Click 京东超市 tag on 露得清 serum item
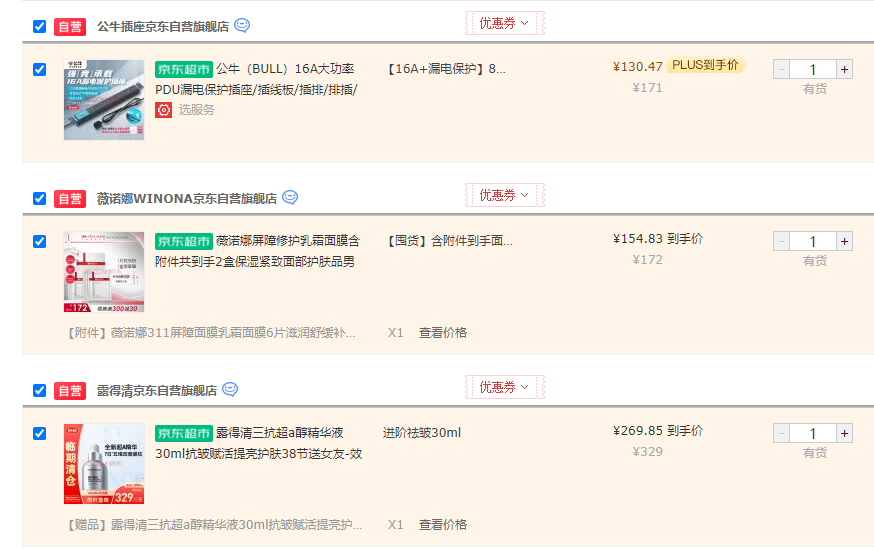 pos(184,433)
